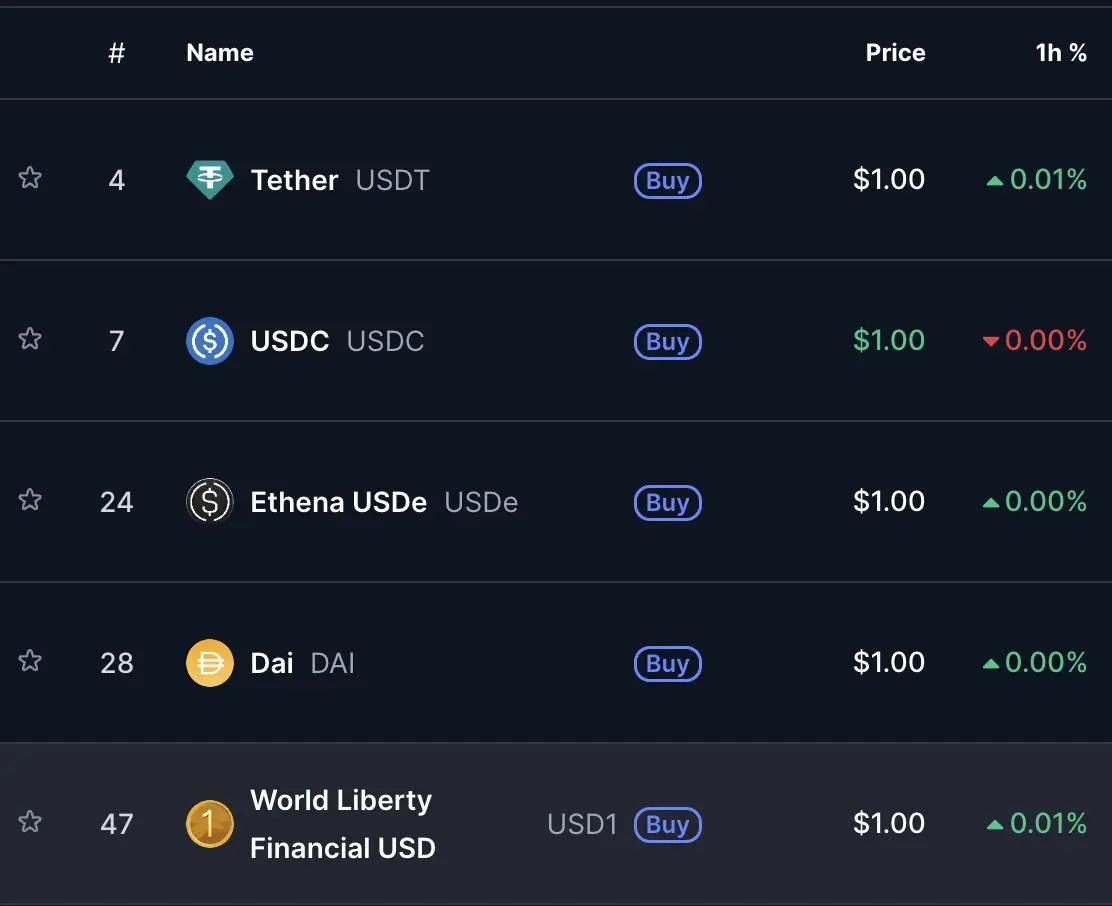The width and height of the screenshot is (1112, 906).
Task: Click Buy next to Ethena USDe
Action: click(667, 503)
